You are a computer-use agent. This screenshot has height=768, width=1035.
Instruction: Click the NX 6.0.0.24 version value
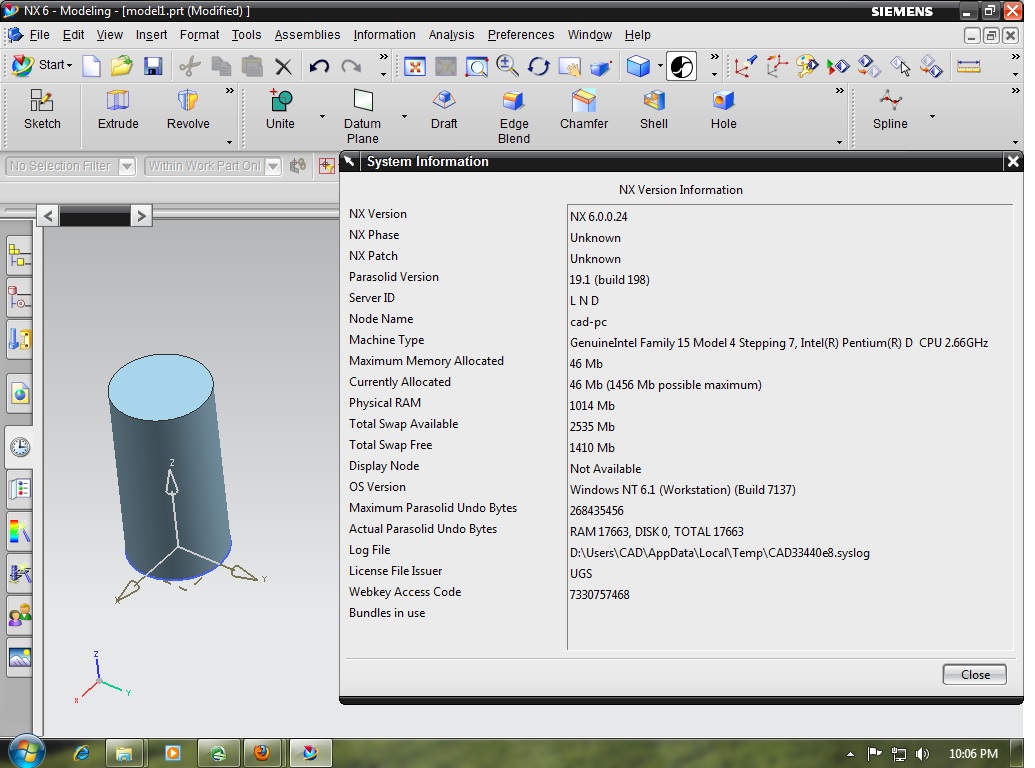(x=599, y=216)
